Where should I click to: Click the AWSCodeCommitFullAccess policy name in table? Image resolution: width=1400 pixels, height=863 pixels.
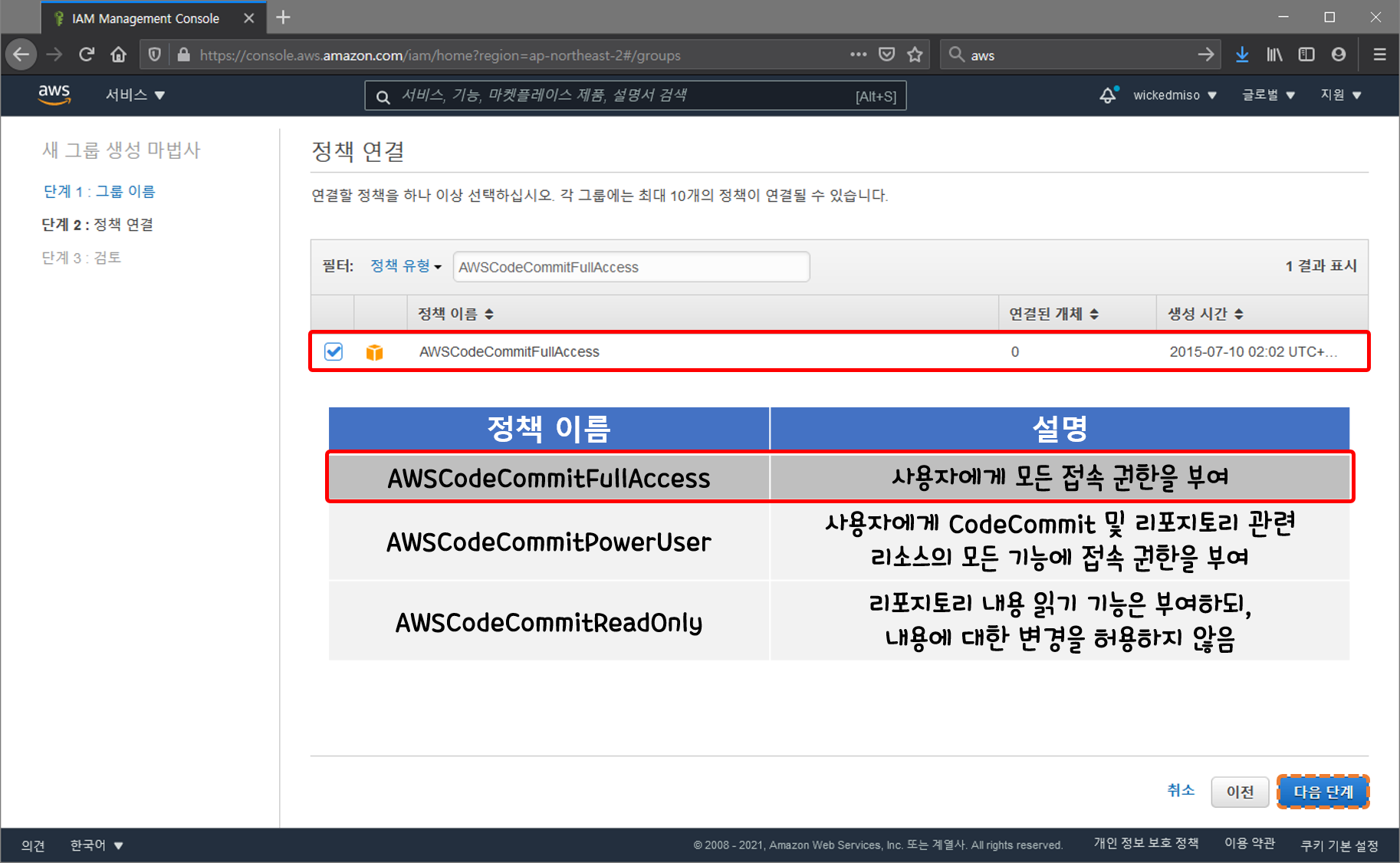pyautogui.click(x=509, y=351)
